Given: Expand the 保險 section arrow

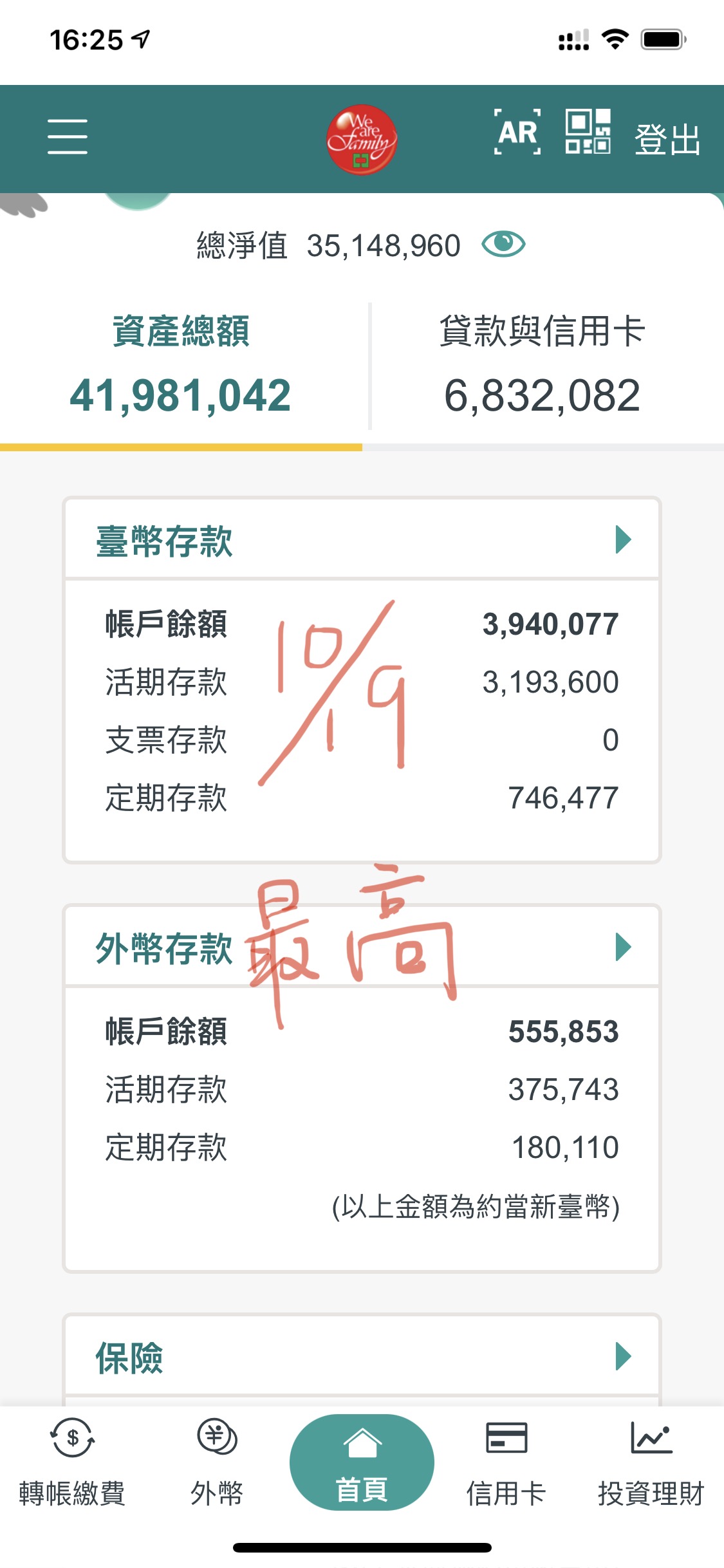Looking at the screenshot, I should click(623, 1356).
